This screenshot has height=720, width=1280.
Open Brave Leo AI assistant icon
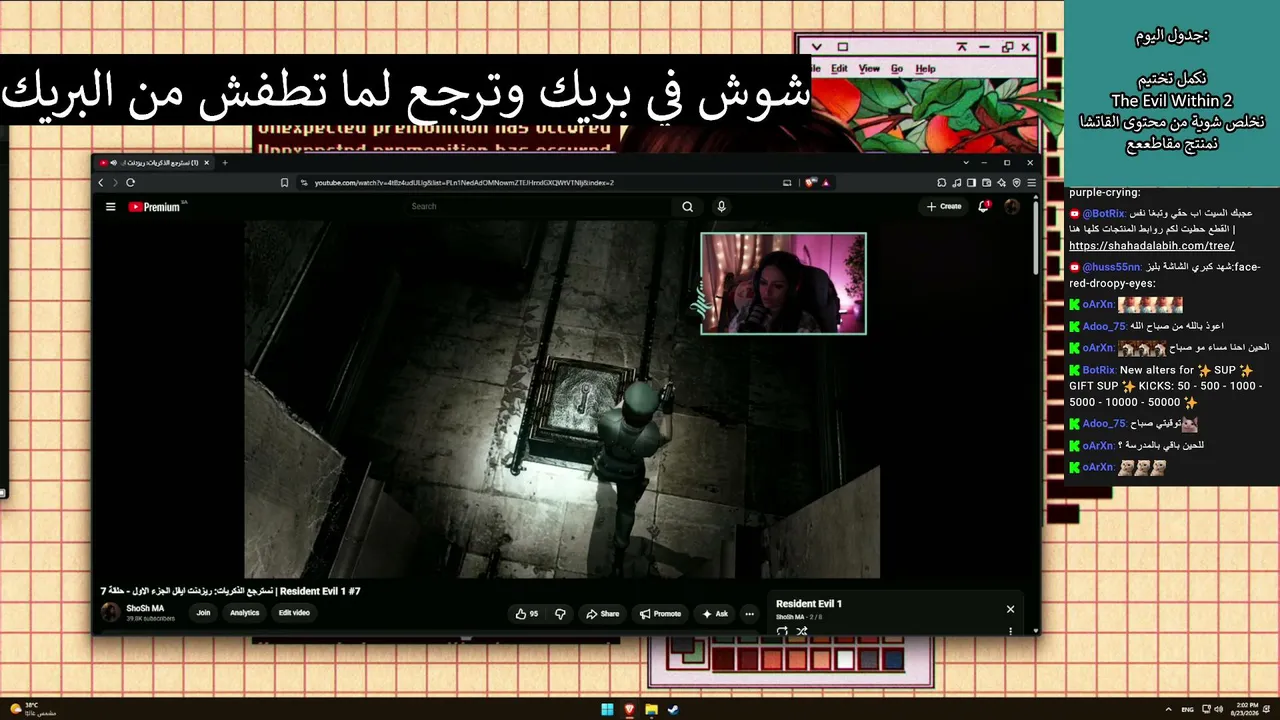click(x=1002, y=183)
